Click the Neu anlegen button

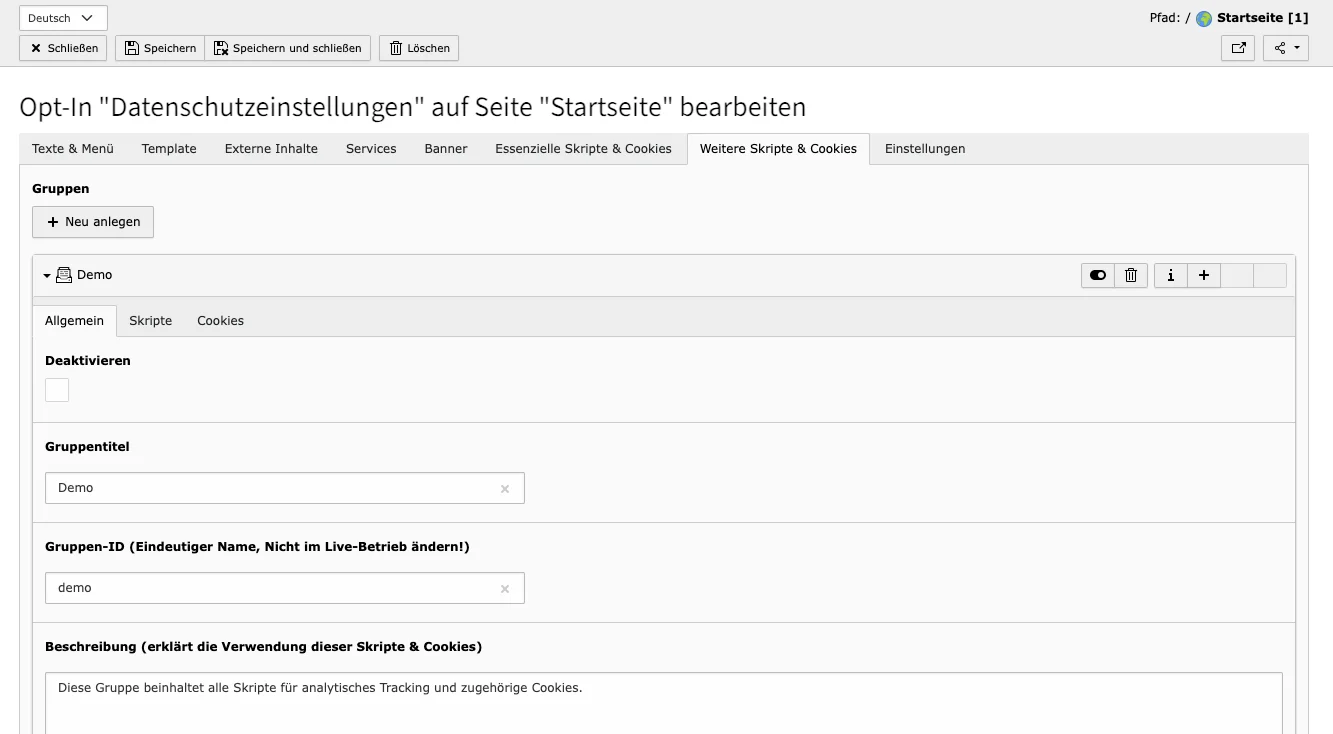(x=92, y=221)
